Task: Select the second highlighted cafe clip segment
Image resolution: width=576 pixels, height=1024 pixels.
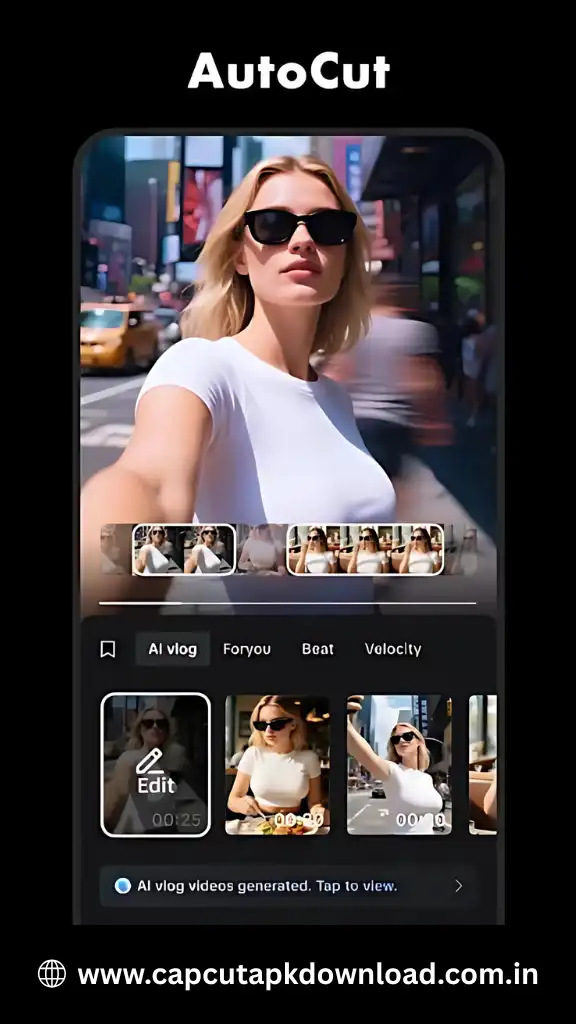Action: (x=365, y=550)
